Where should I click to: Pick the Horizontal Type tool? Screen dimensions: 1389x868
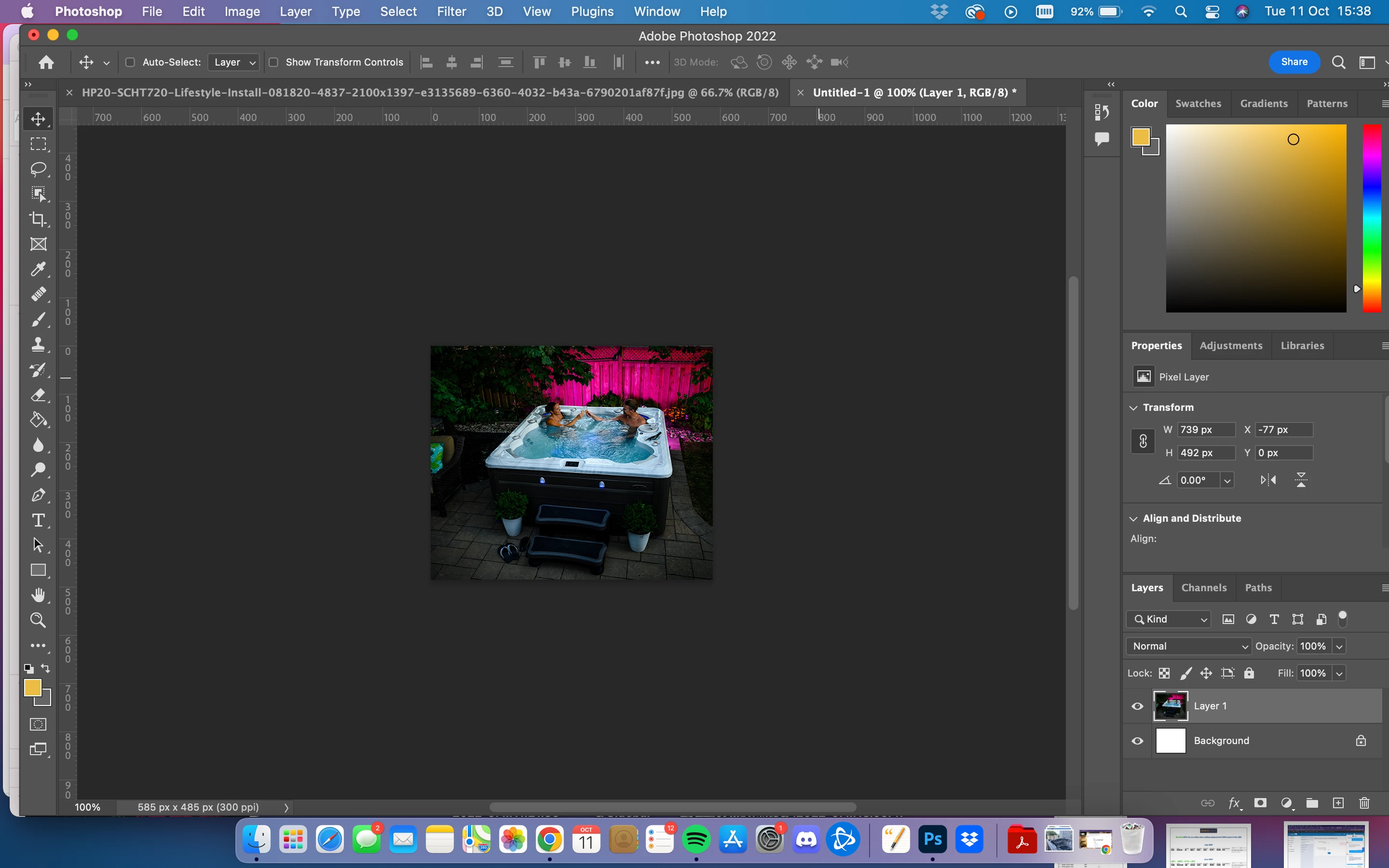coord(39,520)
